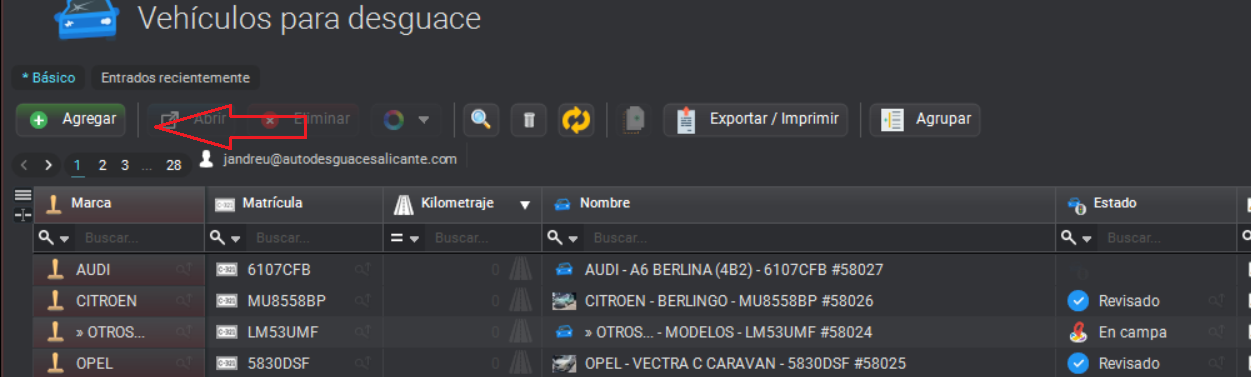This screenshot has height=377, width=1251.
Task: Switch to Entrados recientemente tab
Action: [x=175, y=77]
